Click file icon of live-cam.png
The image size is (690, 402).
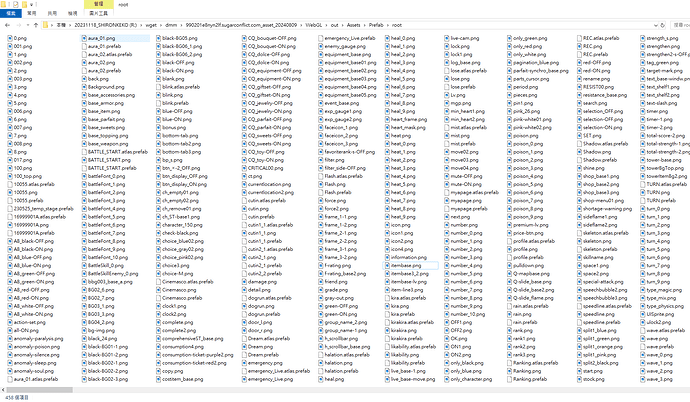447,38
